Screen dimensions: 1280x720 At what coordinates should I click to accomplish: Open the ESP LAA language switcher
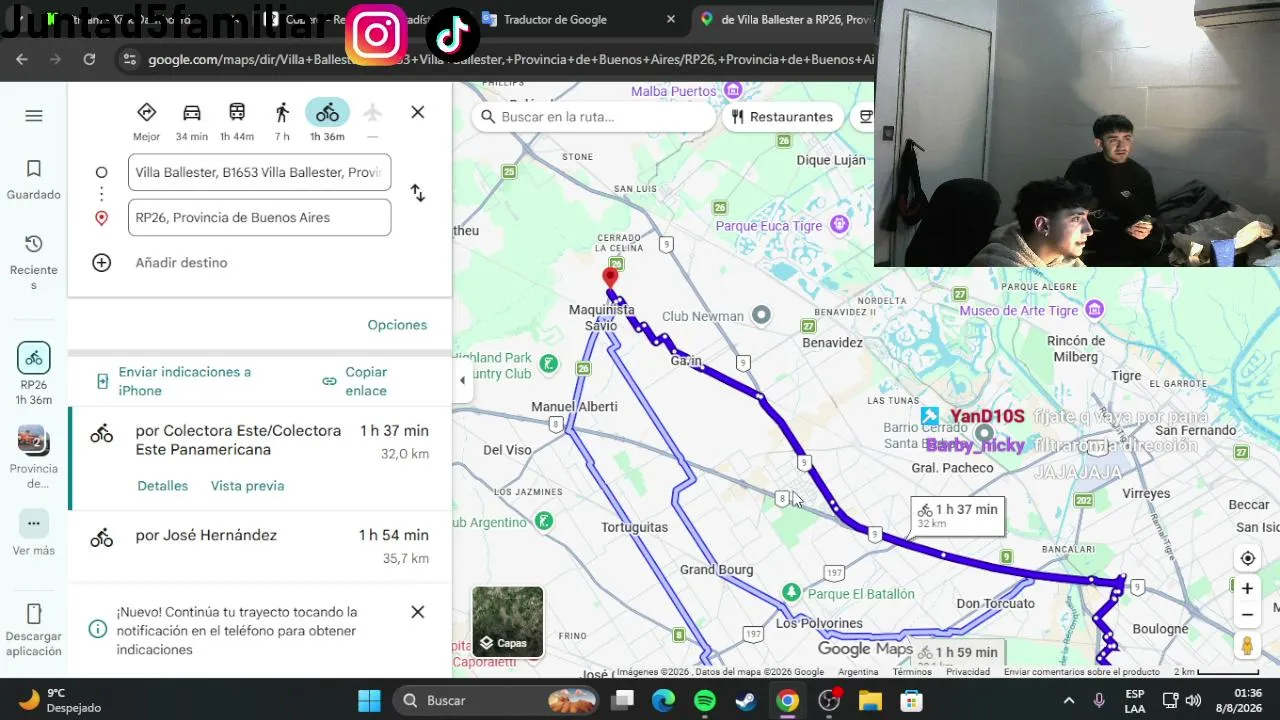[x=1135, y=700]
